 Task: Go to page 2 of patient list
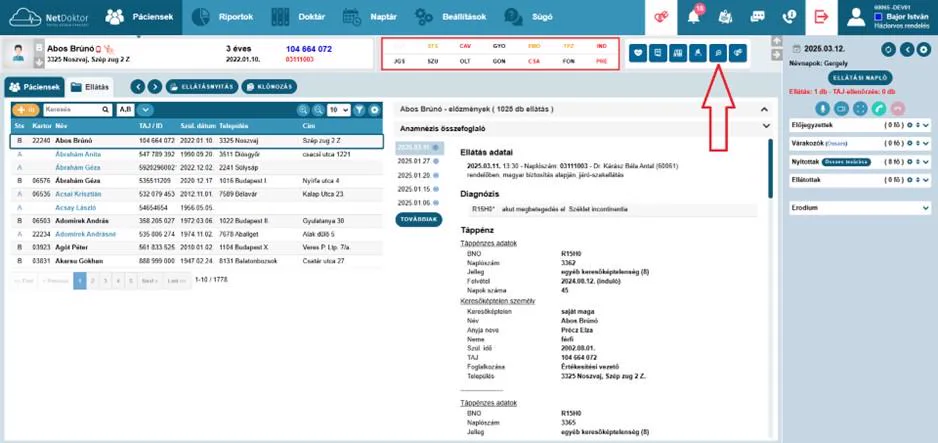point(92,280)
